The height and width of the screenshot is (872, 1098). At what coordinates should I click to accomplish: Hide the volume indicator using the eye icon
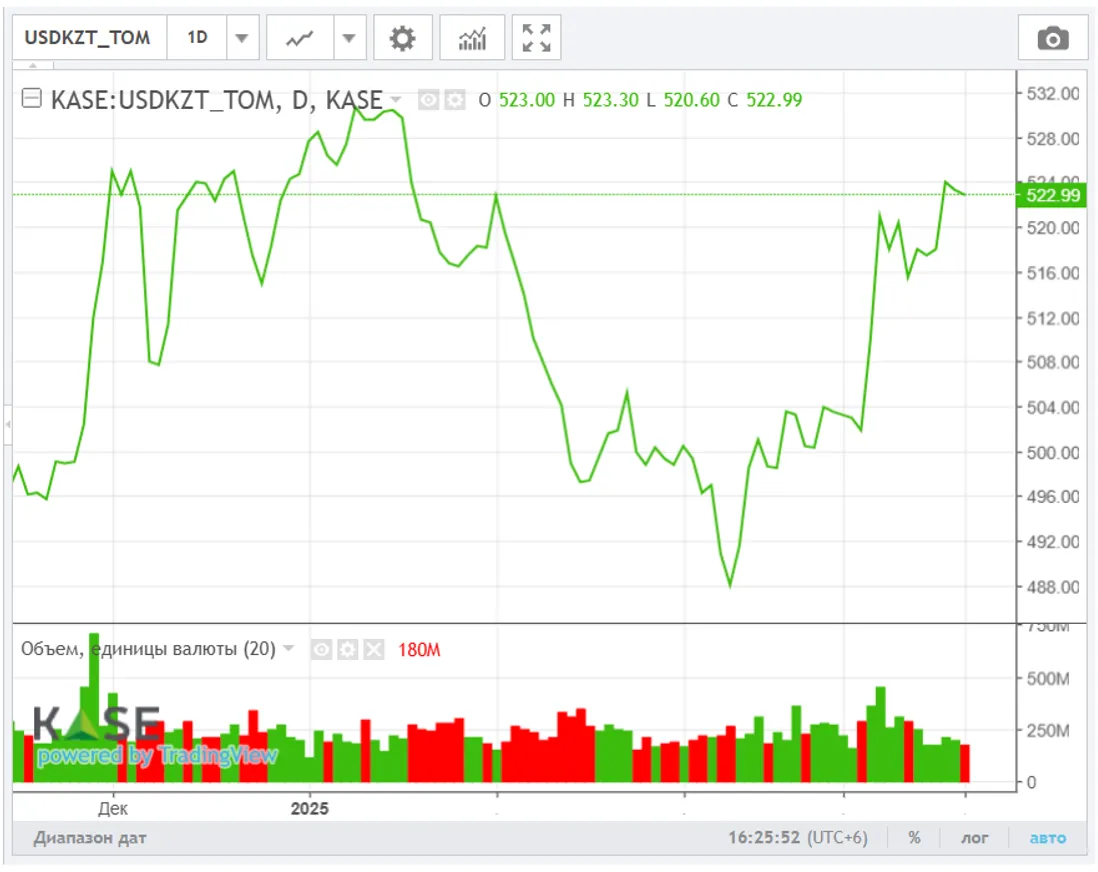point(321,650)
